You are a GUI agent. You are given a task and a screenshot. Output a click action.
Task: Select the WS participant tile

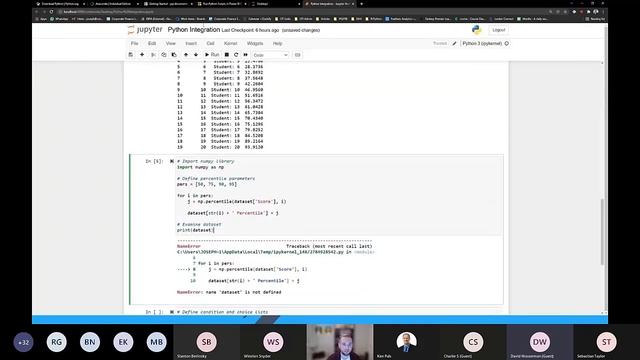coord(273,342)
